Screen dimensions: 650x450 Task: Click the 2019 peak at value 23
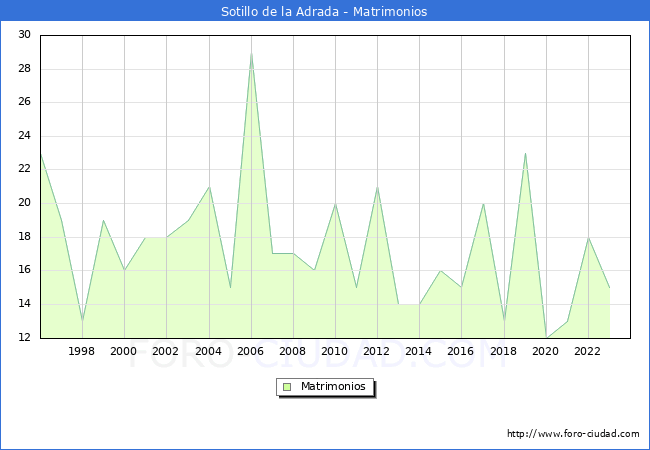tap(525, 153)
